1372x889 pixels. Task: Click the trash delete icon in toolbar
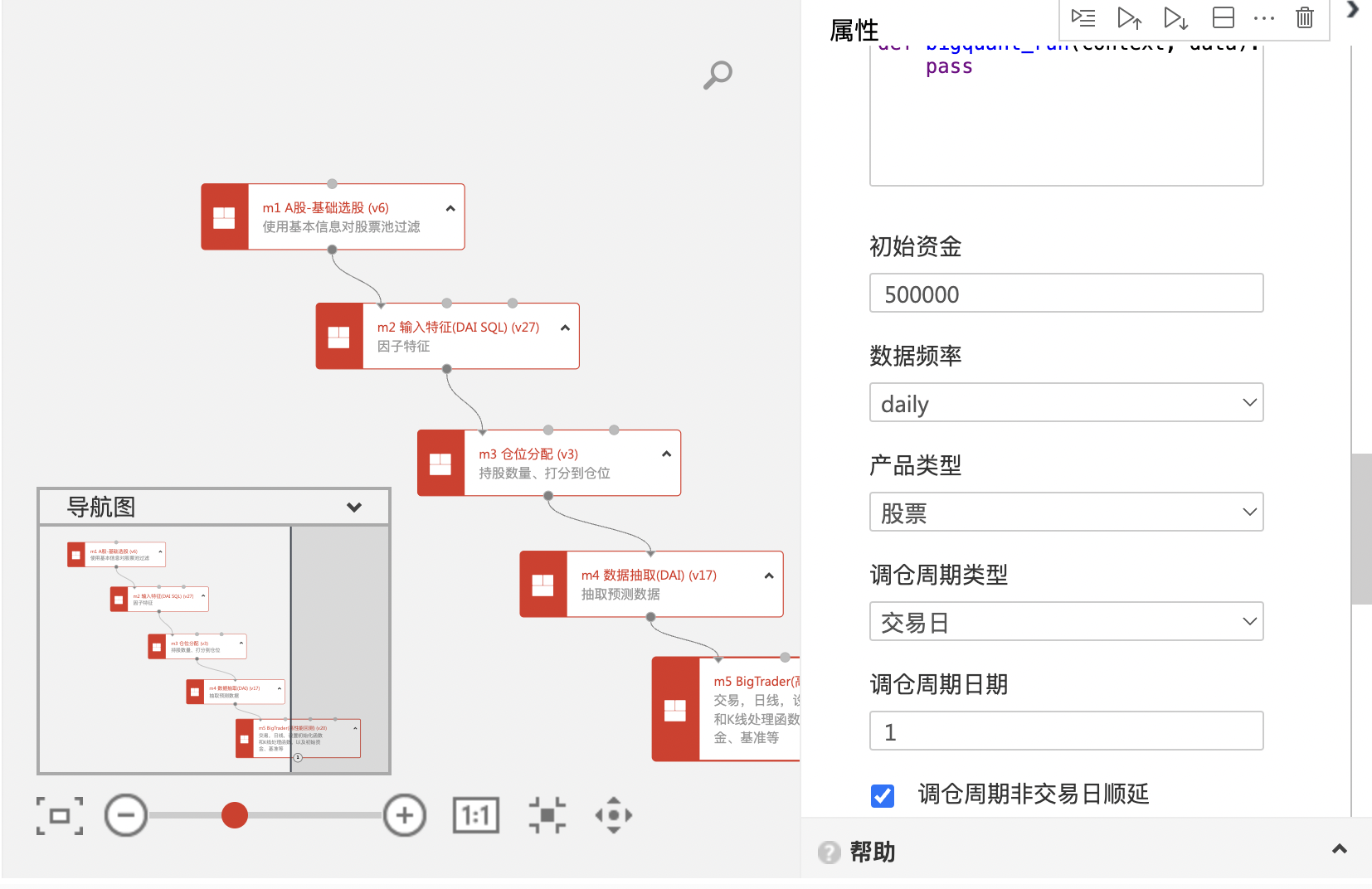point(1304,17)
